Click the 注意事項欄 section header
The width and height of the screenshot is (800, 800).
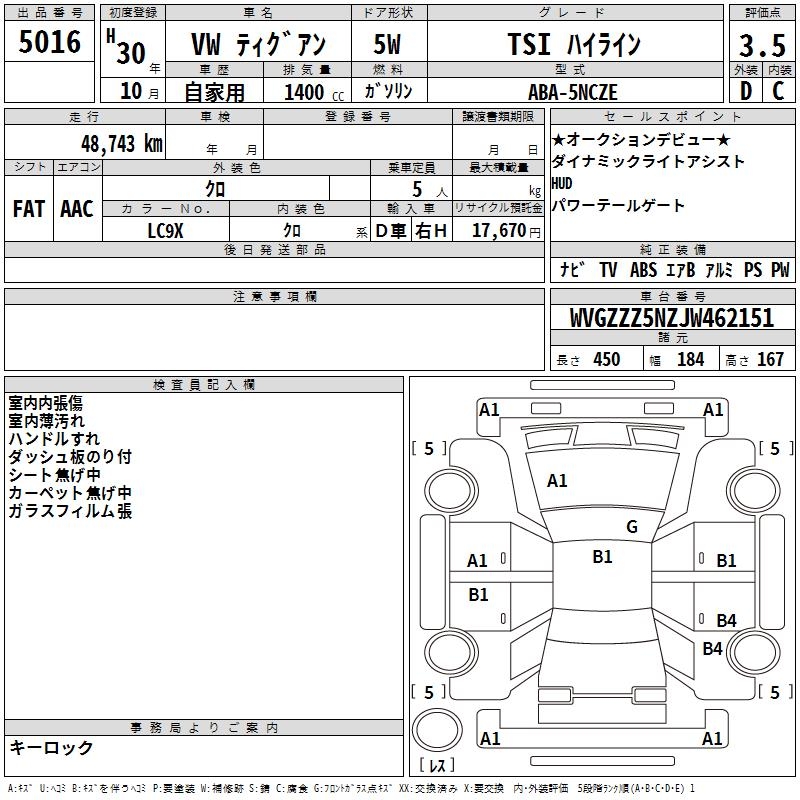pos(274,296)
